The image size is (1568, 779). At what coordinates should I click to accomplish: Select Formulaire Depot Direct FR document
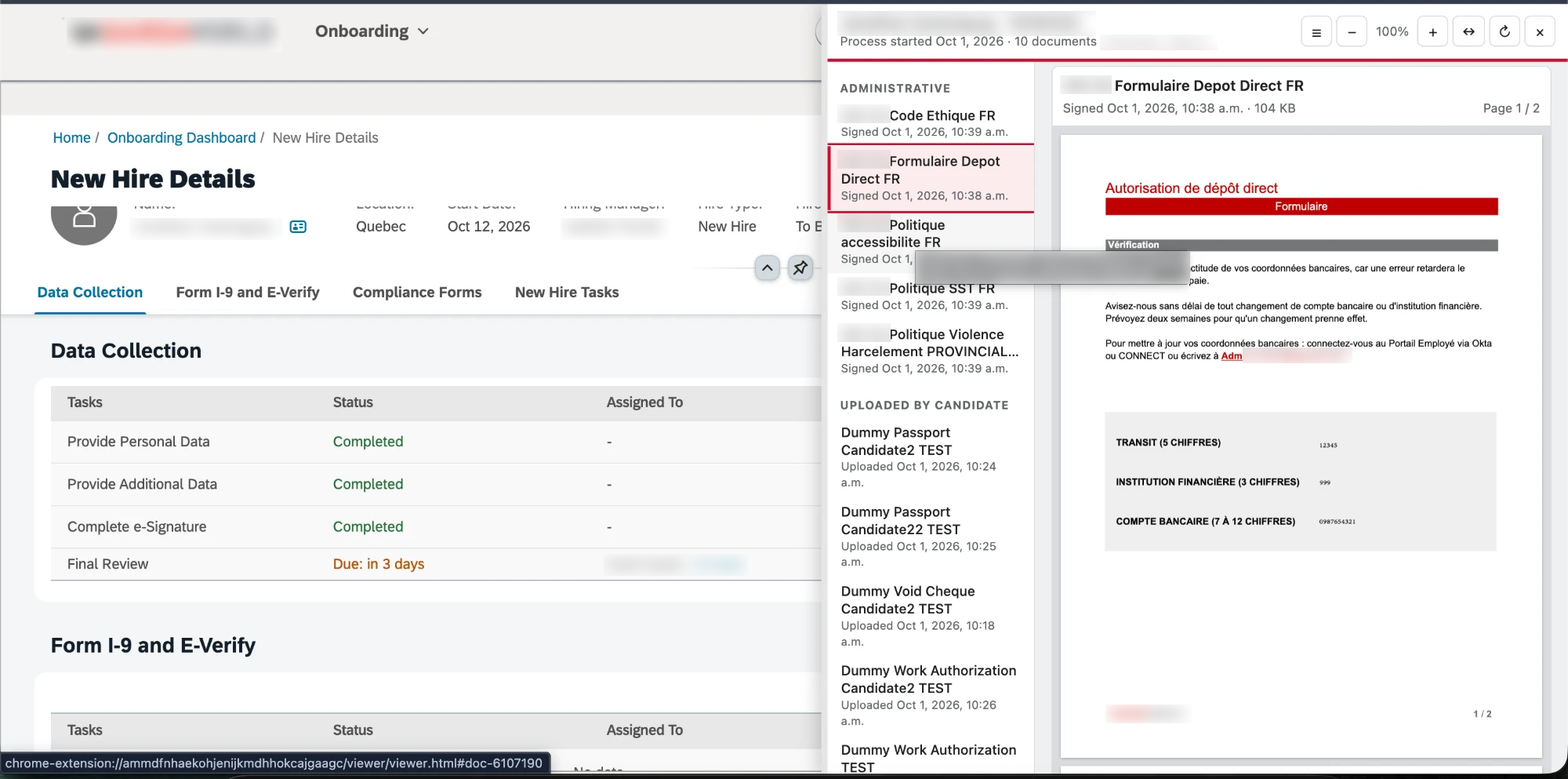click(931, 178)
